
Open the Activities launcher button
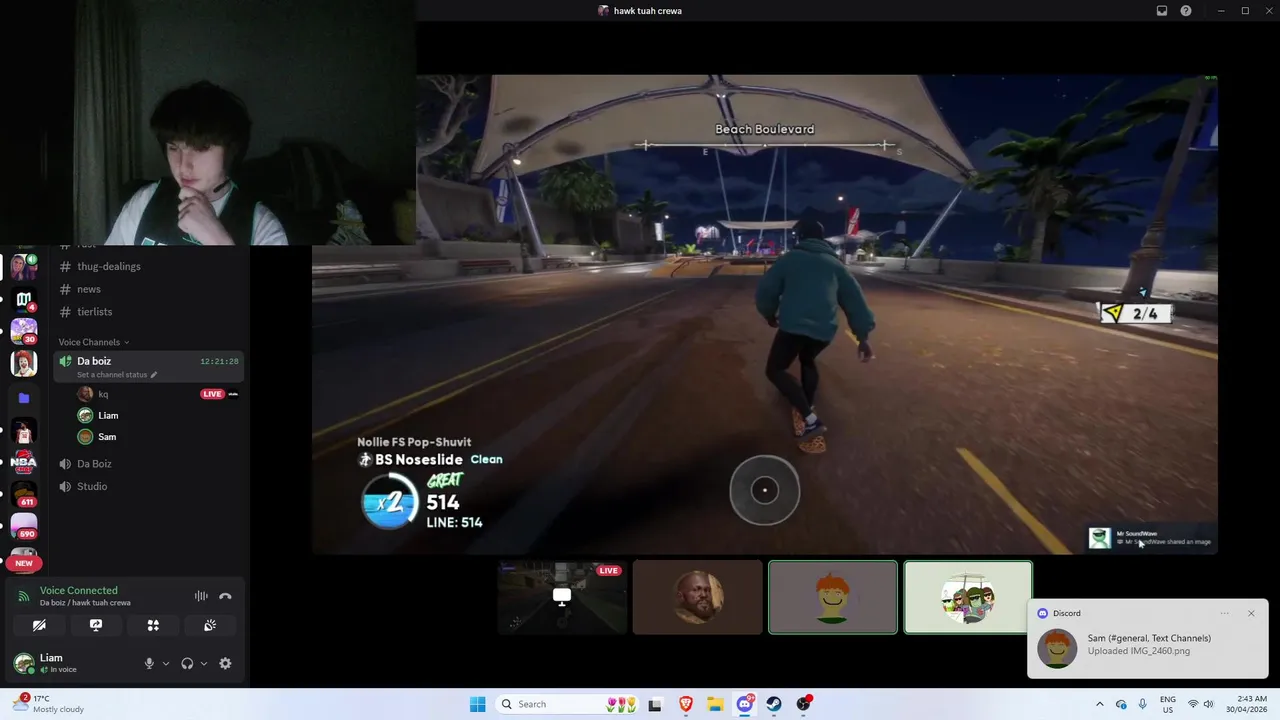coord(153,625)
